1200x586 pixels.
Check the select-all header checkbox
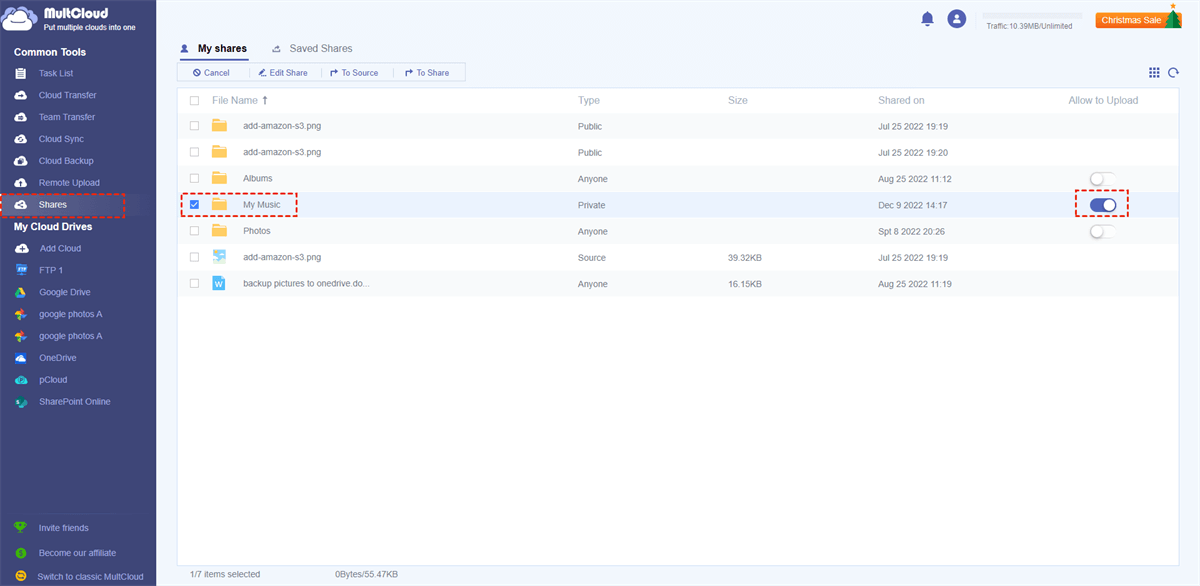pos(194,101)
